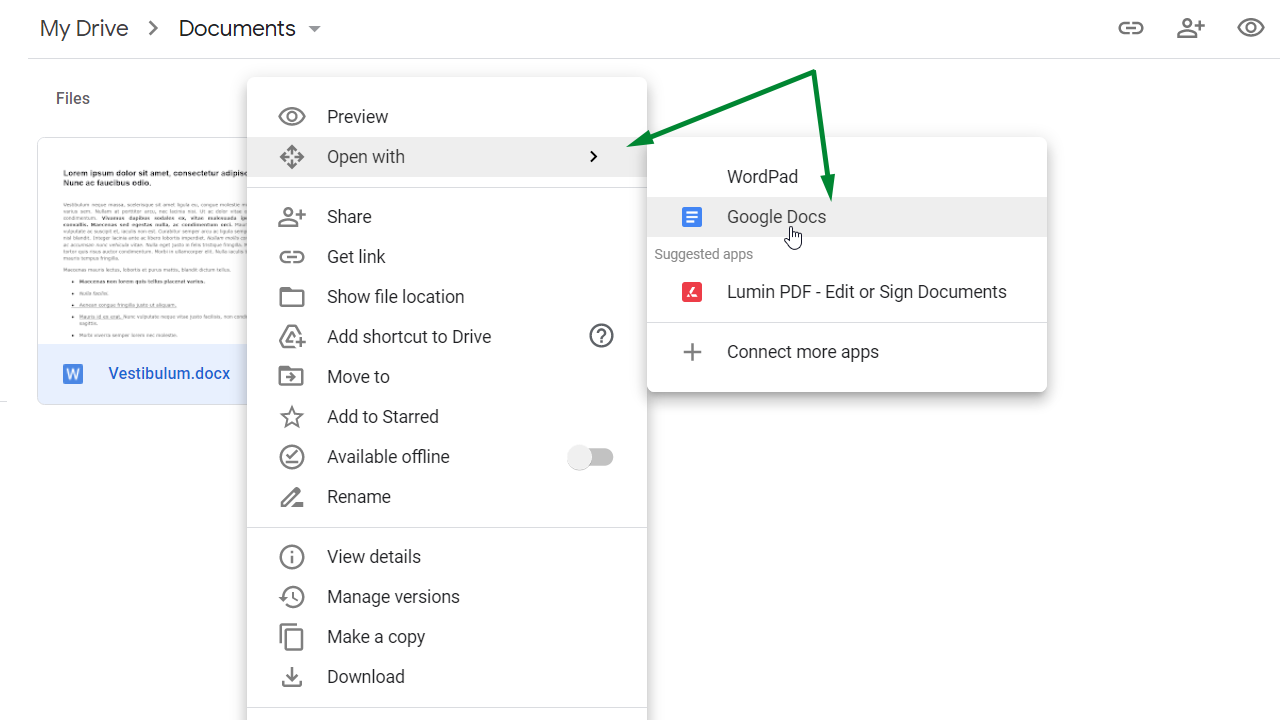Click the blue Google Docs icon in submenu

pyautogui.click(x=691, y=217)
